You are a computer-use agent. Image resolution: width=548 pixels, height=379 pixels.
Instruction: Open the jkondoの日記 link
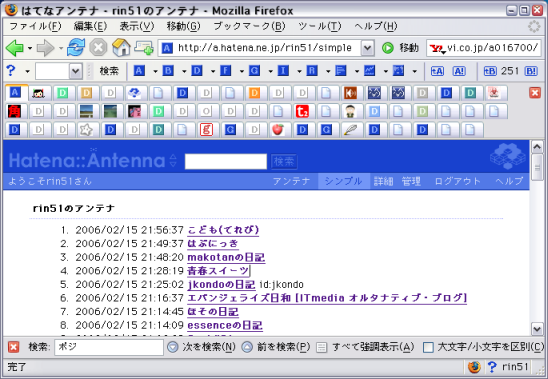pos(221,285)
